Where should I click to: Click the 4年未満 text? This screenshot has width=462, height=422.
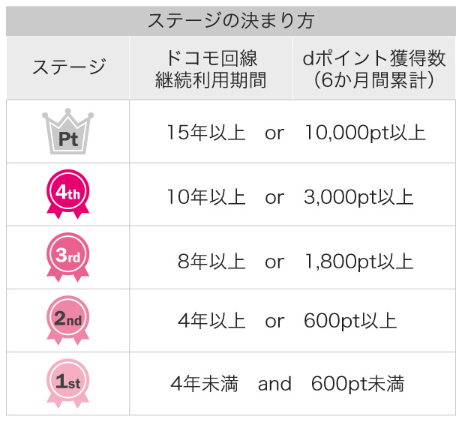(x=205, y=383)
